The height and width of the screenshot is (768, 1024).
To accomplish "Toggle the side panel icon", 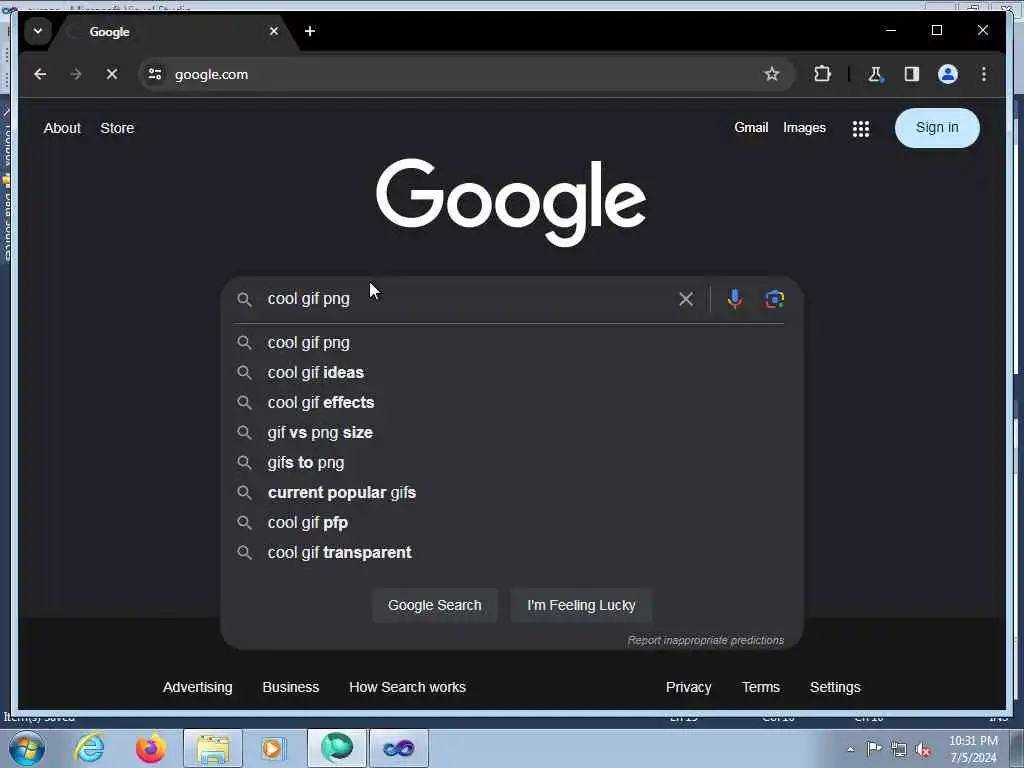I will 912,74.
